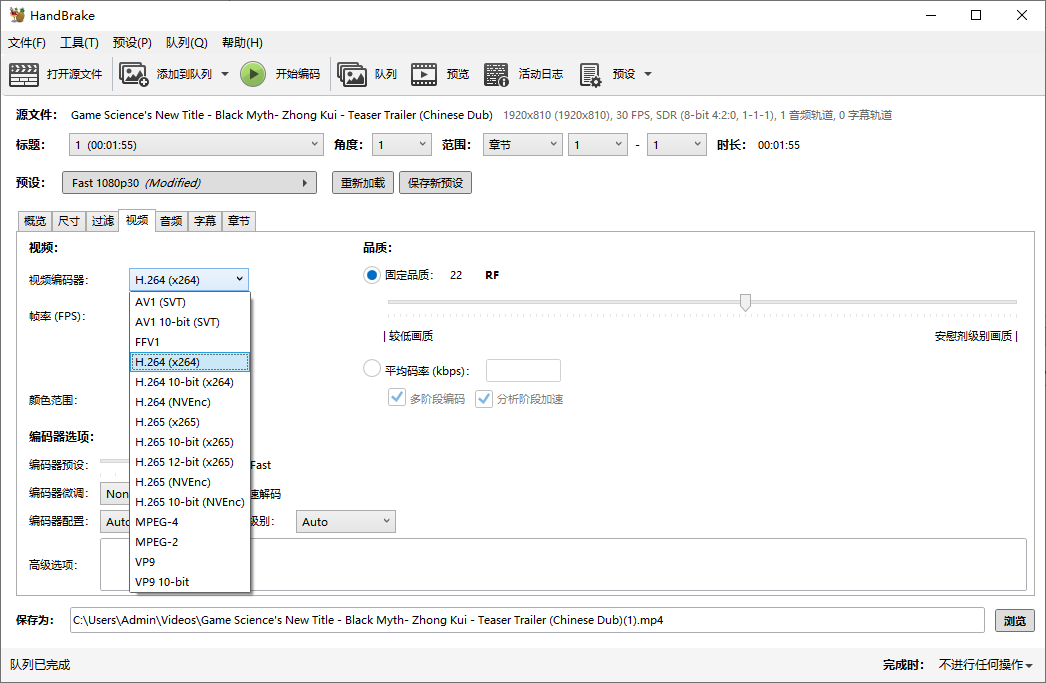
Task: Toggle the 多阶段编码 checkbox
Action: 397,398
